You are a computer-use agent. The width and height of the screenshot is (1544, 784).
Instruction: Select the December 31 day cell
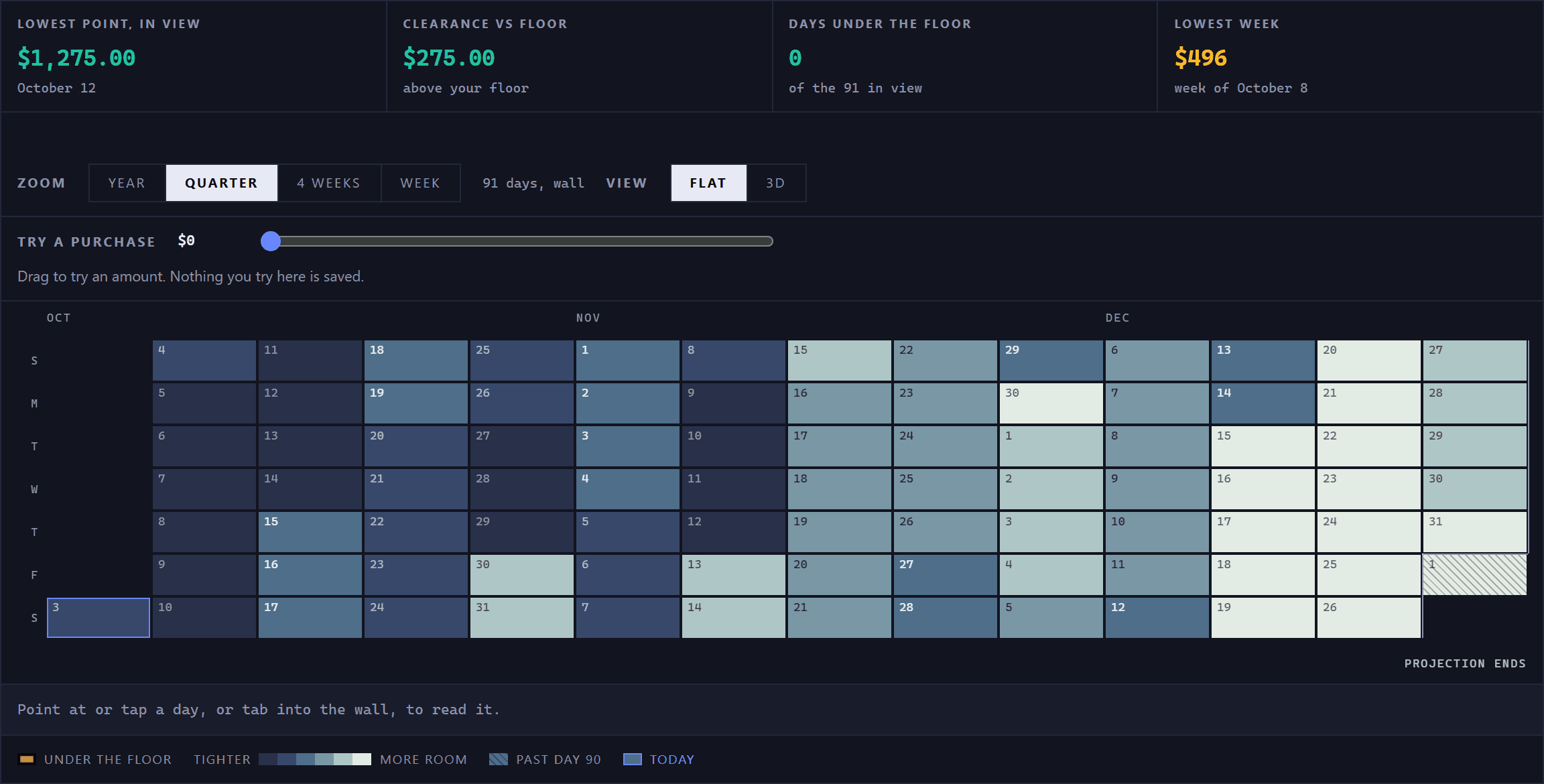[1475, 532]
